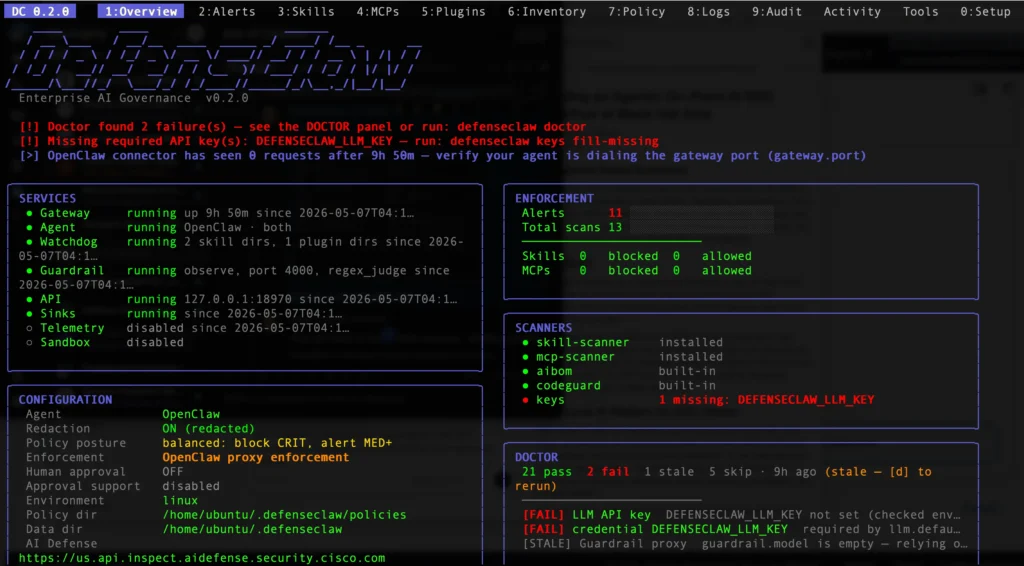Open the 2:Alerts tab
The height and width of the screenshot is (566, 1024).
[227, 11]
